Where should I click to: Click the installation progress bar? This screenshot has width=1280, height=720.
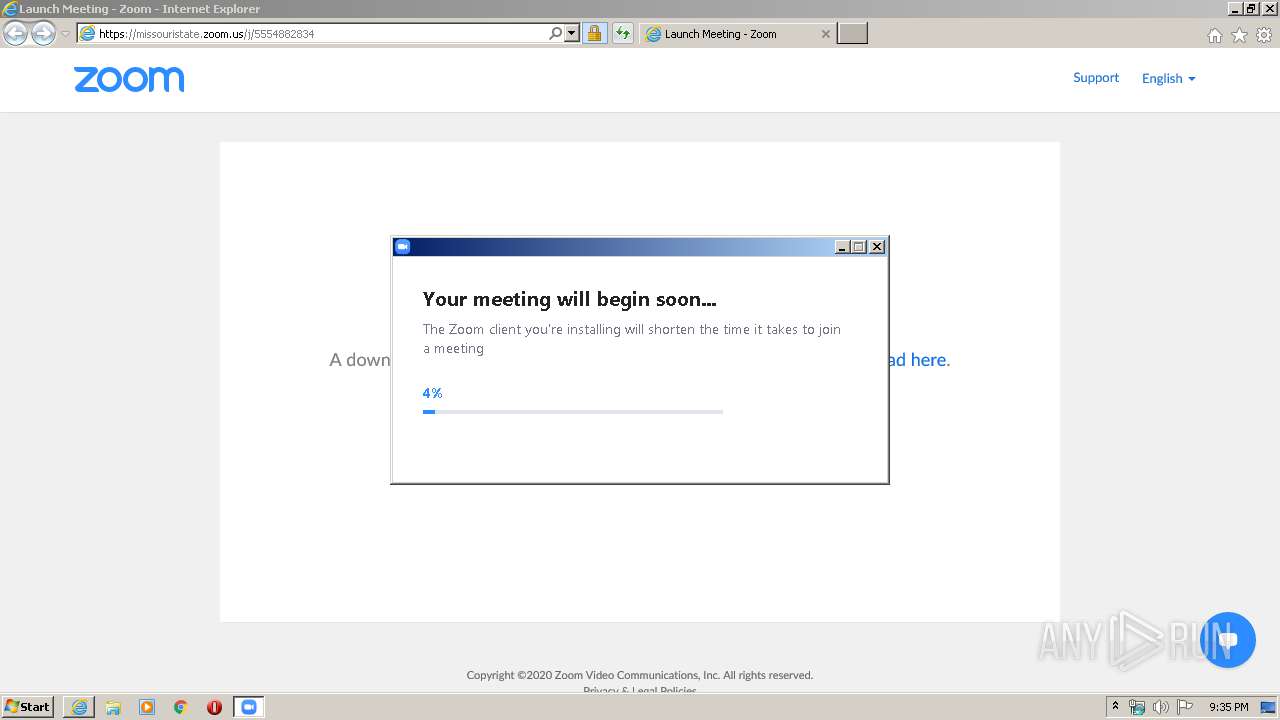pos(572,411)
